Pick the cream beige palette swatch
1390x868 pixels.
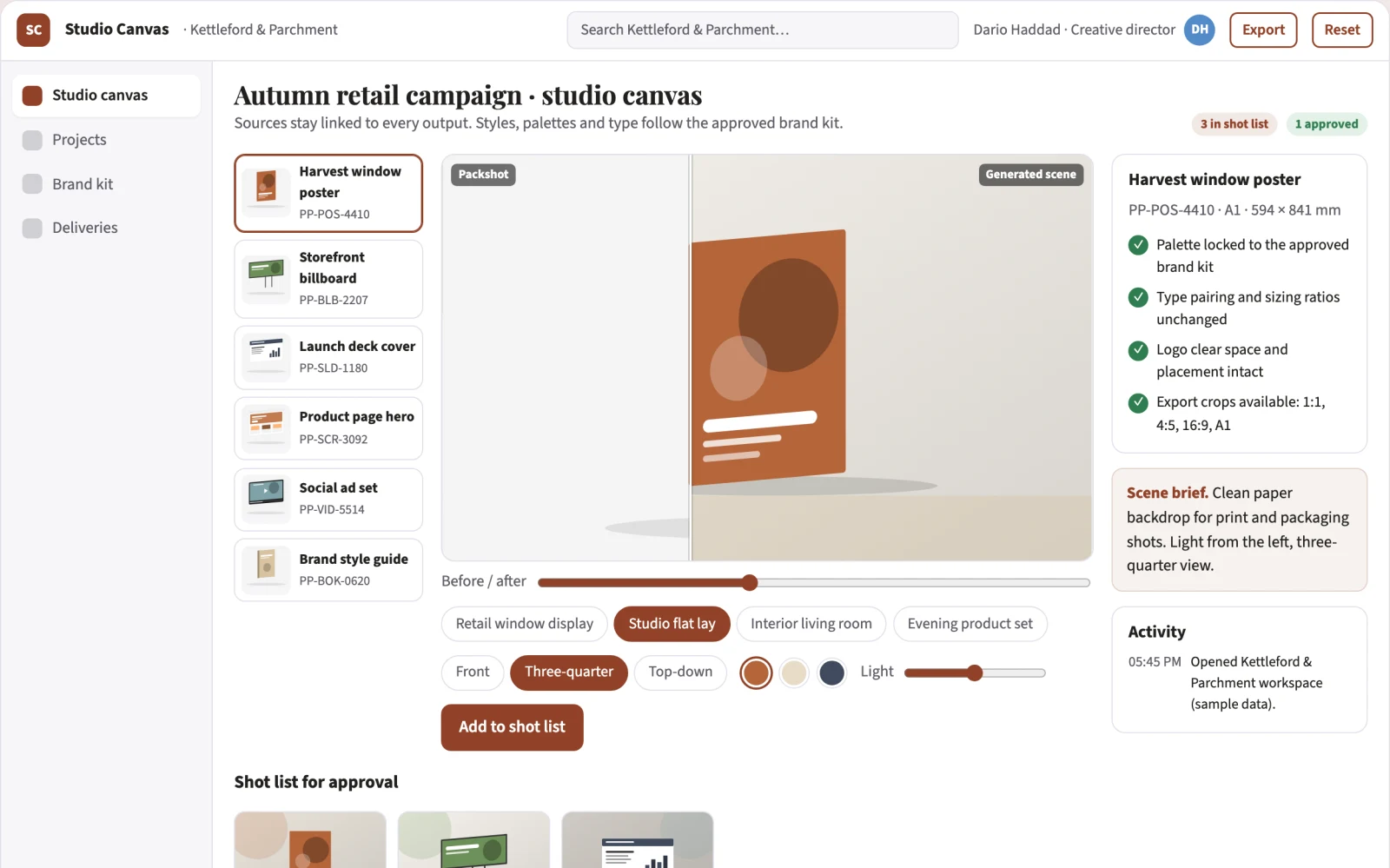(x=794, y=673)
